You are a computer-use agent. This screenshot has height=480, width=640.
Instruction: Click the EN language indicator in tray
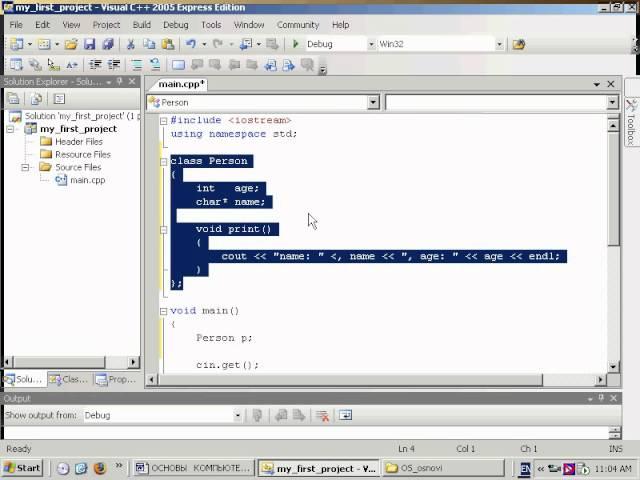[x=525, y=468]
